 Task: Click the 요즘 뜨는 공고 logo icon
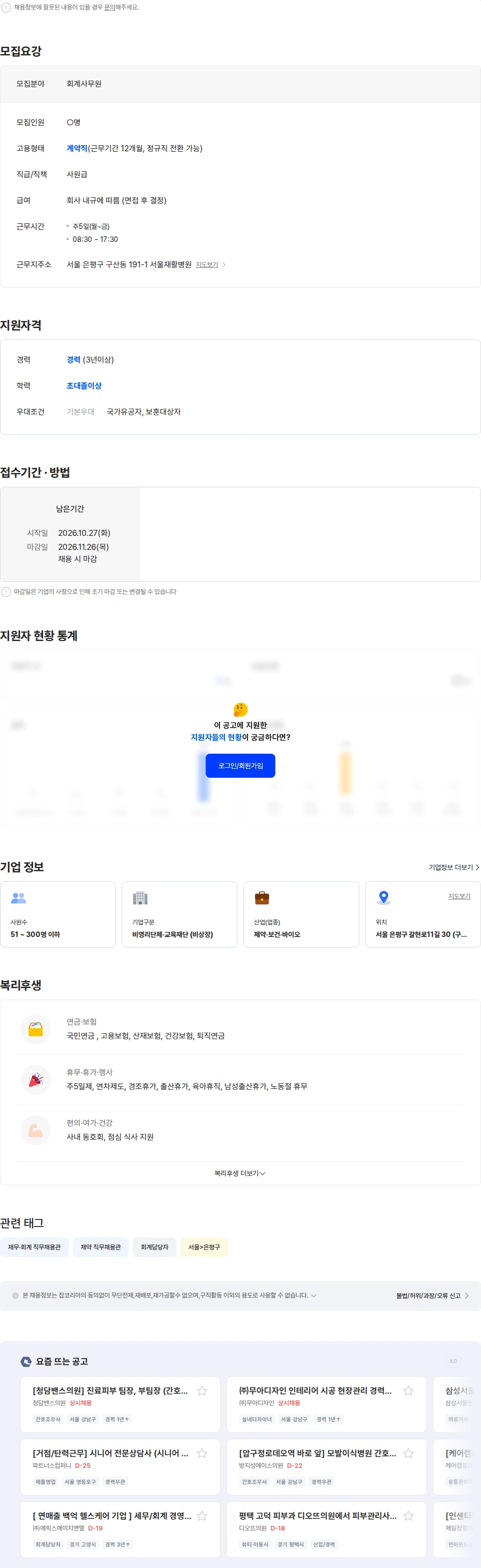point(26,1362)
